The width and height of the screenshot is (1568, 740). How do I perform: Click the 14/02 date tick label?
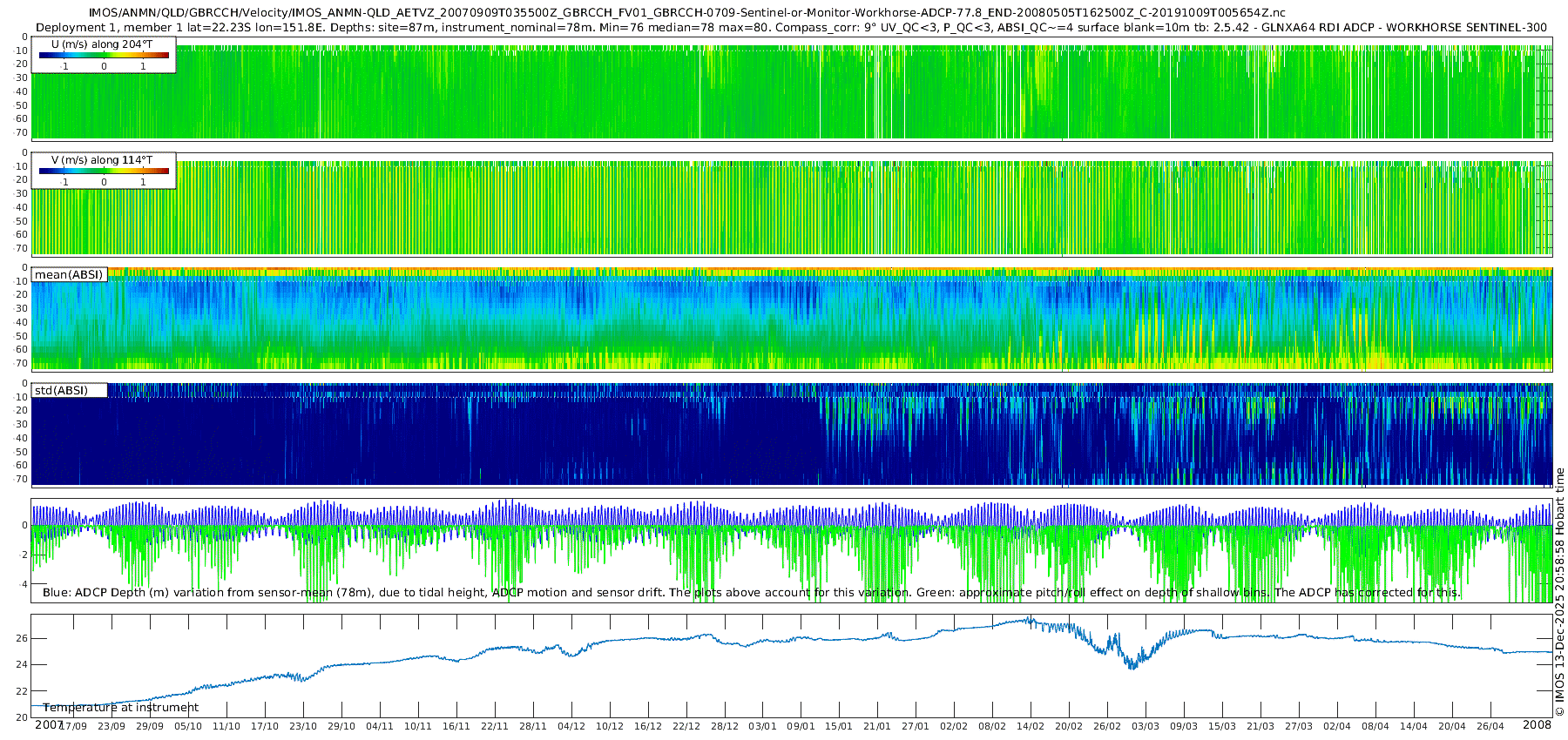[1031, 726]
